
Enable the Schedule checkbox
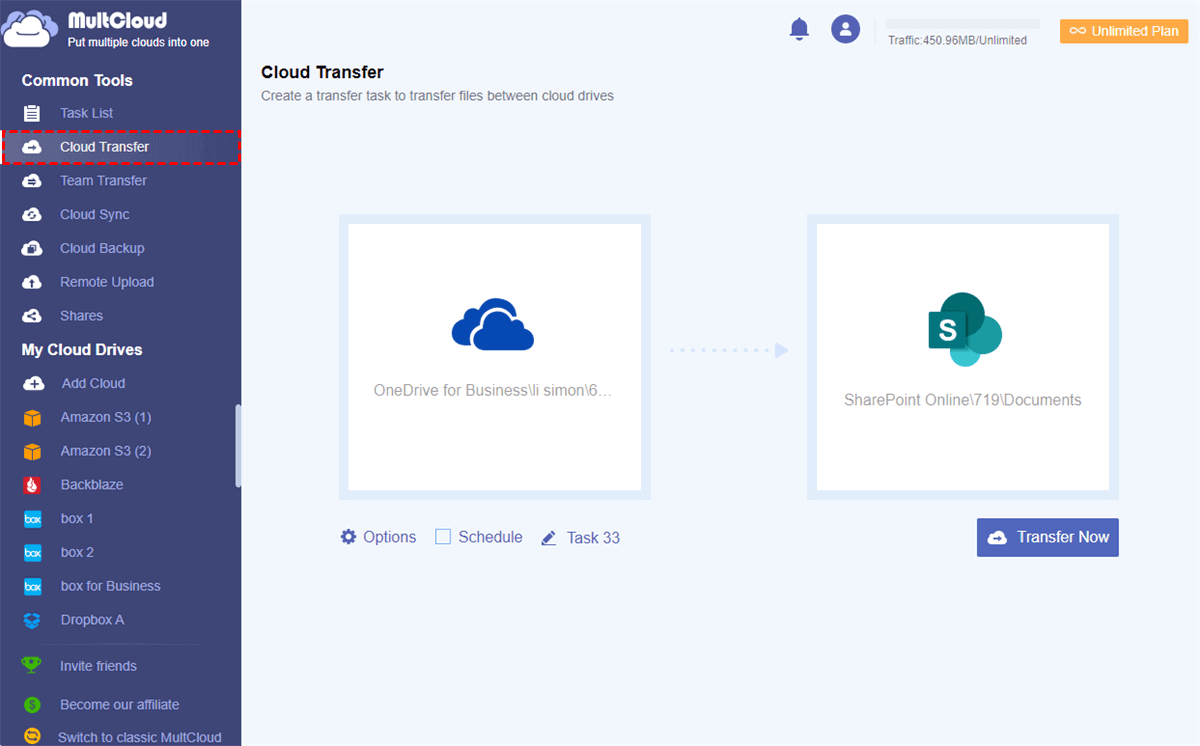point(443,537)
